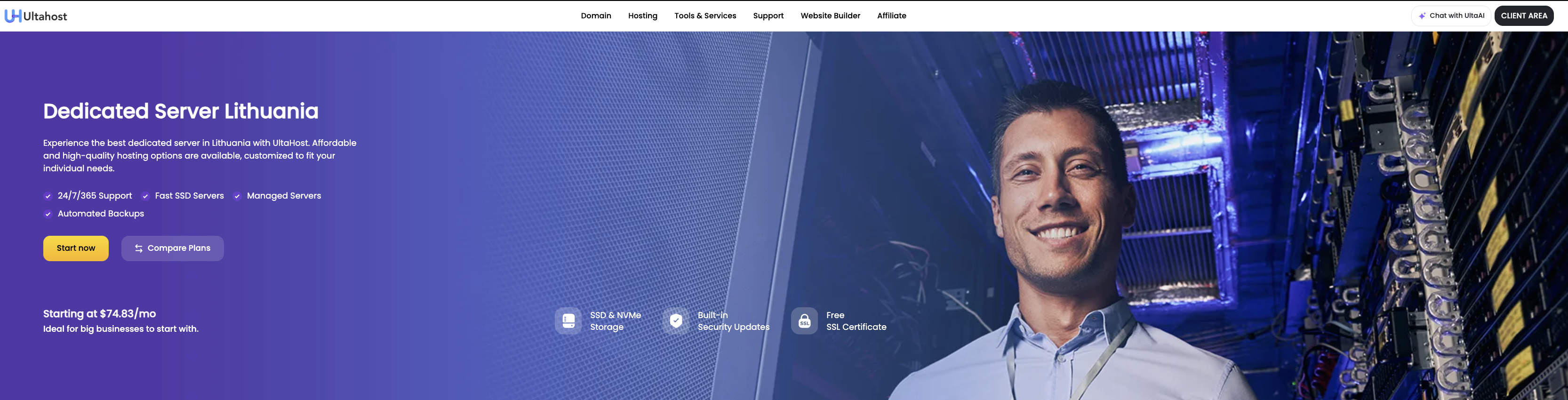Open the Hosting menu

pos(643,16)
